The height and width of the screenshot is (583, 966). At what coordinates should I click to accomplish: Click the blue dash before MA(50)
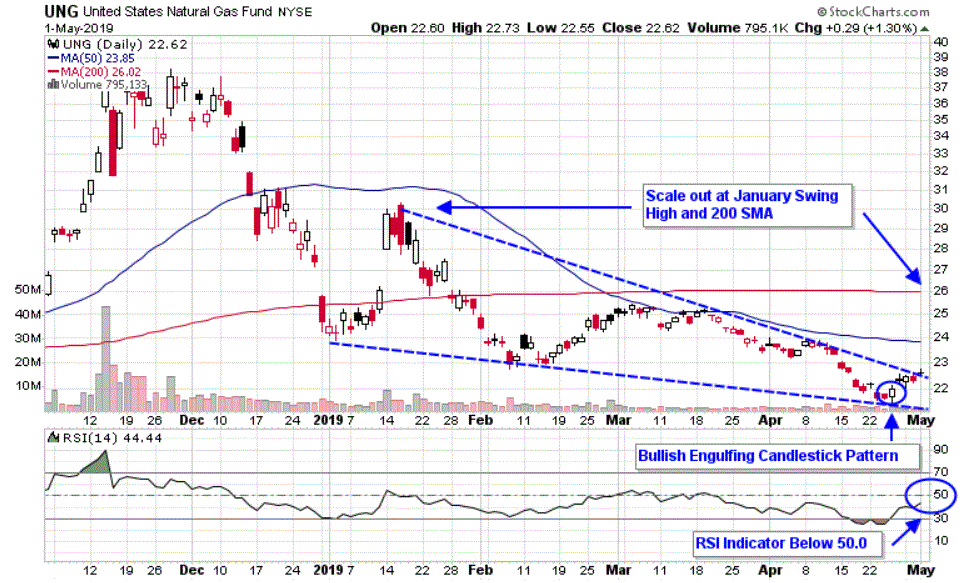[x=54, y=58]
